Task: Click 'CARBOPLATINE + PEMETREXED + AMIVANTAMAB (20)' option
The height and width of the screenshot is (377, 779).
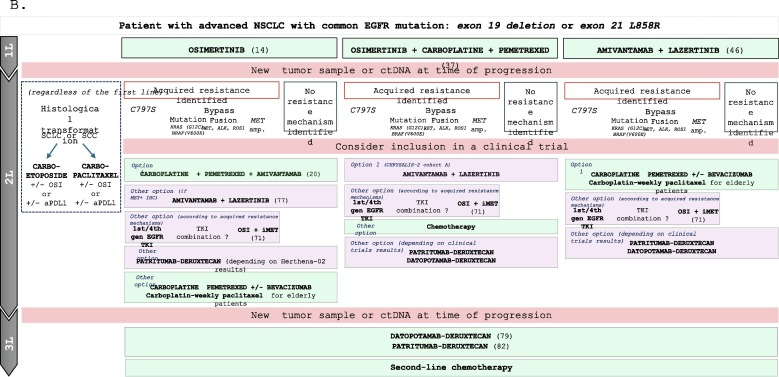Action: [231, 170]
